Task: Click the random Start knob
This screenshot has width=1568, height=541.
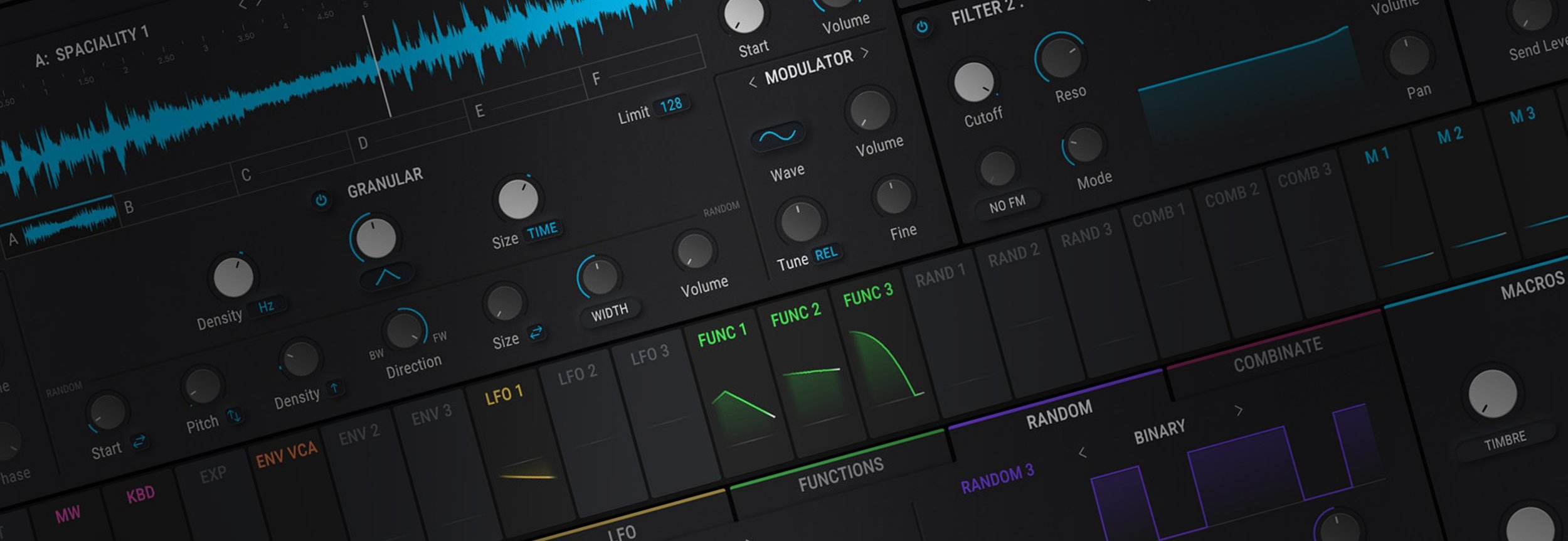Action: [107, 412]
